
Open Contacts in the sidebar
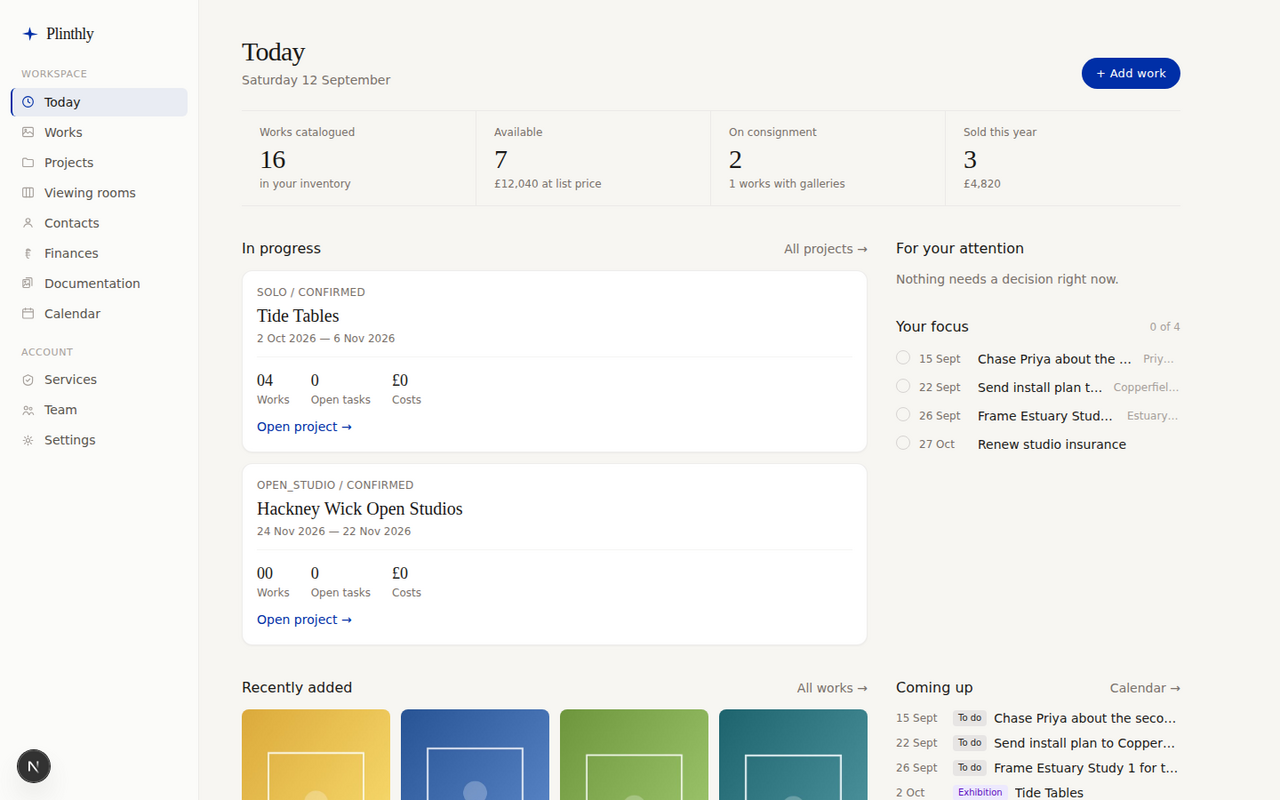pos(99,223)
